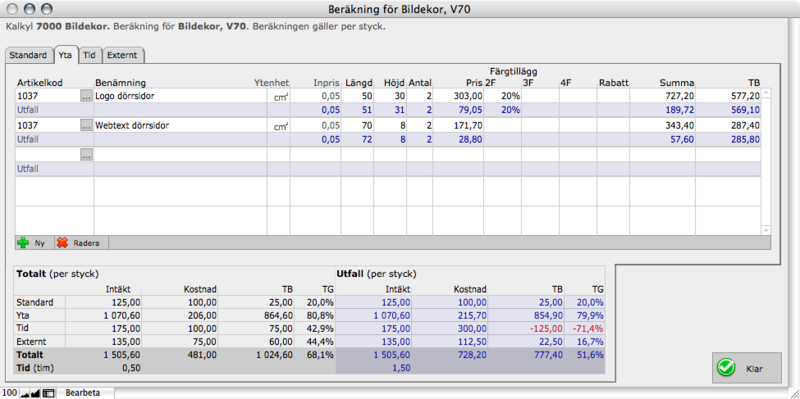This screenshot has width=800, height=399.
Task: Open article lookup for Logo dörrsidor row
Action: [87, 96]
